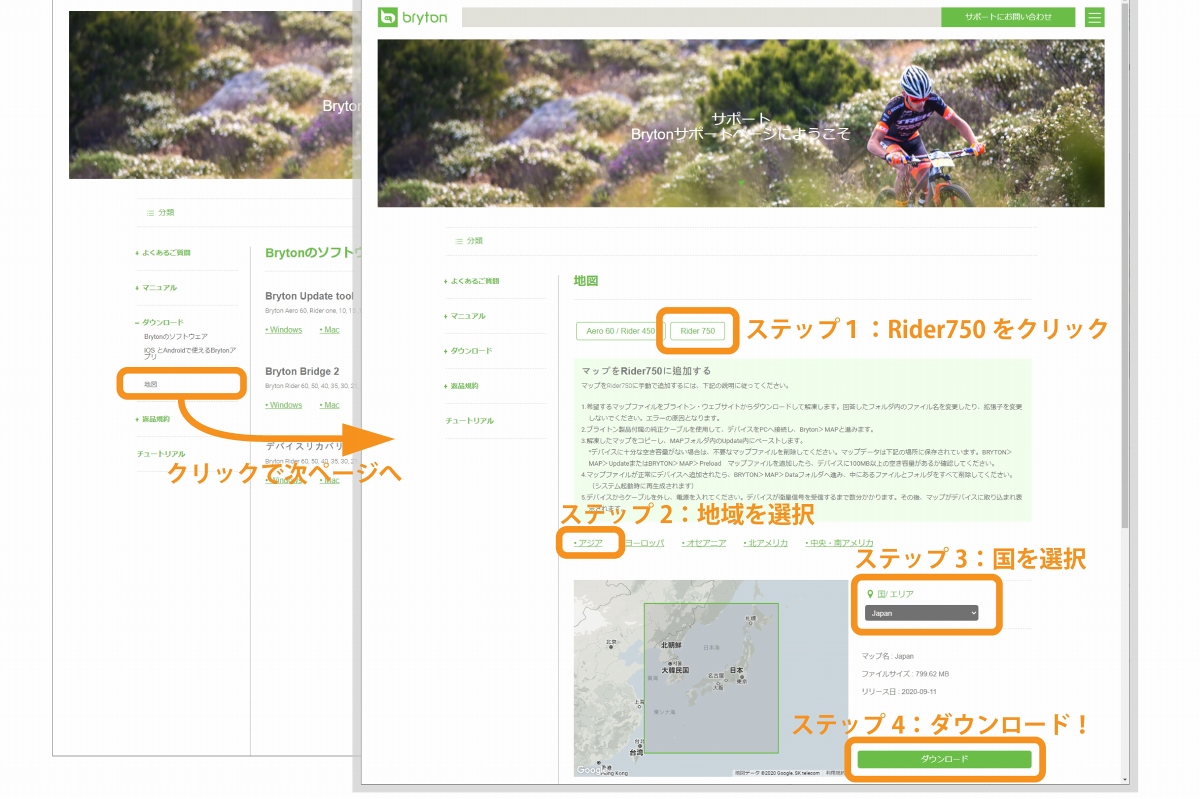1200x799 pixels.
Task: Open the hamburger menu in the front page header
Action: point(1095,17)
